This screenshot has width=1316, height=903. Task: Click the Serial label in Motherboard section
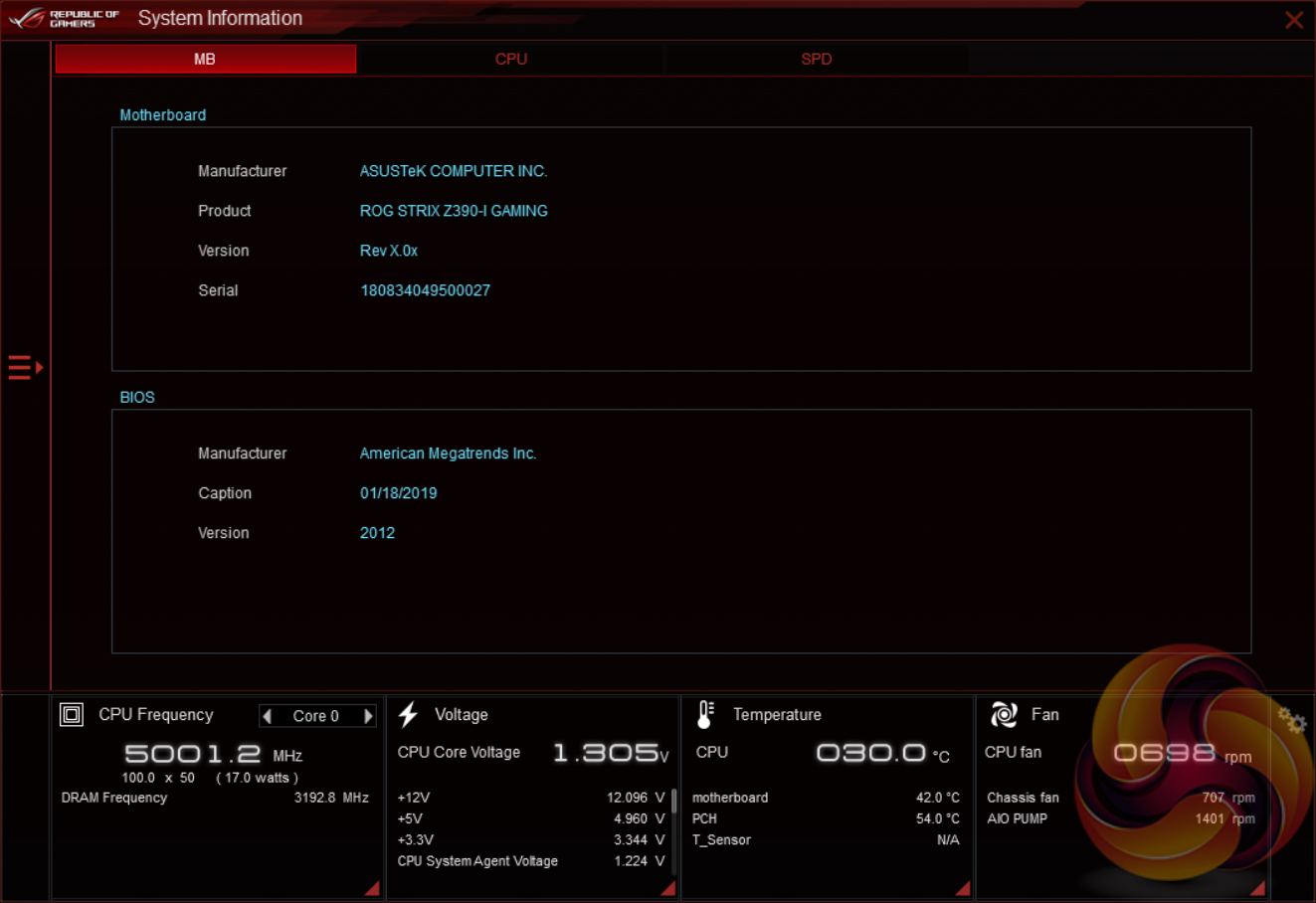coord(218,290)
